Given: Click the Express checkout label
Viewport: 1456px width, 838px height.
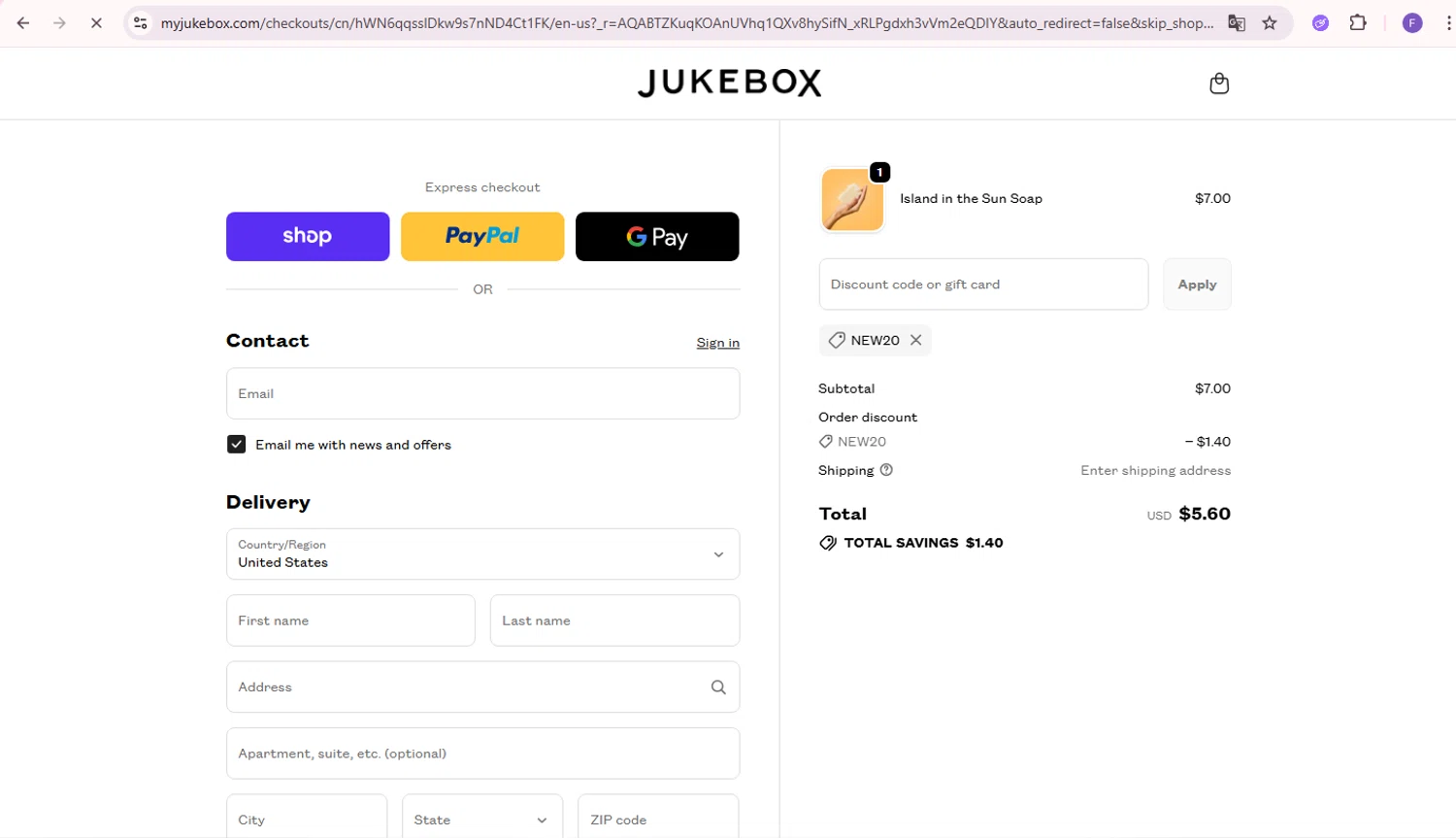Looking at the screenshot, I should pyautogui.click(x=482, y=187).
